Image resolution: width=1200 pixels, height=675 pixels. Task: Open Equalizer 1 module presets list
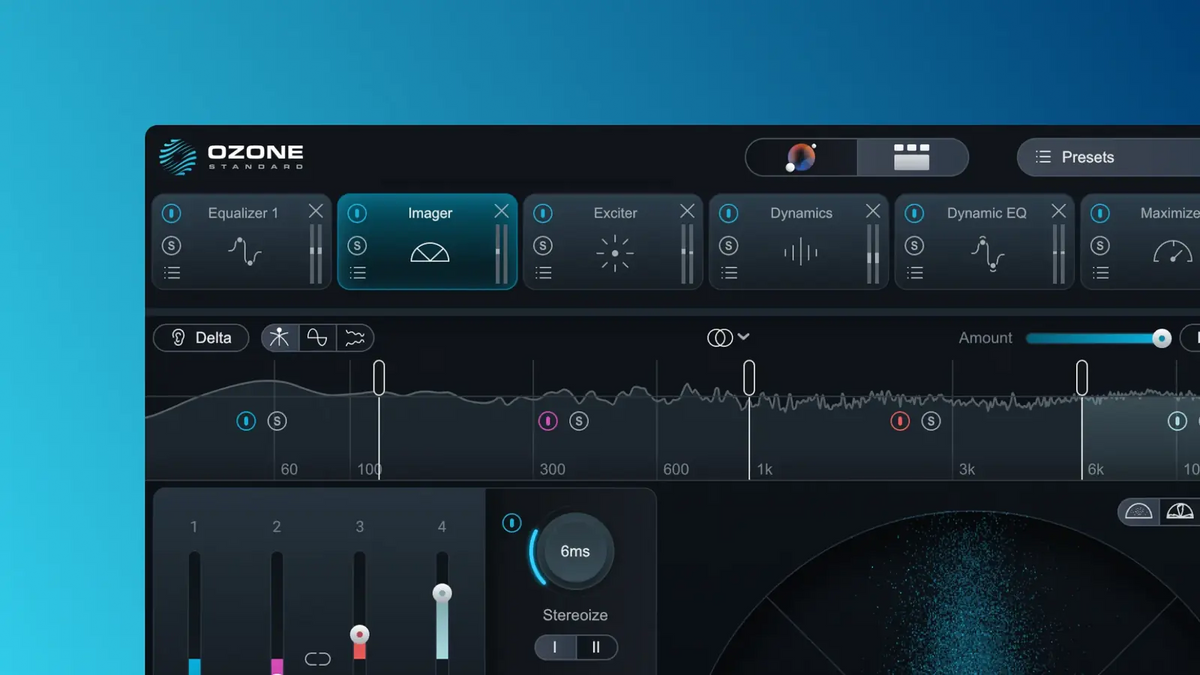(172, 273)
